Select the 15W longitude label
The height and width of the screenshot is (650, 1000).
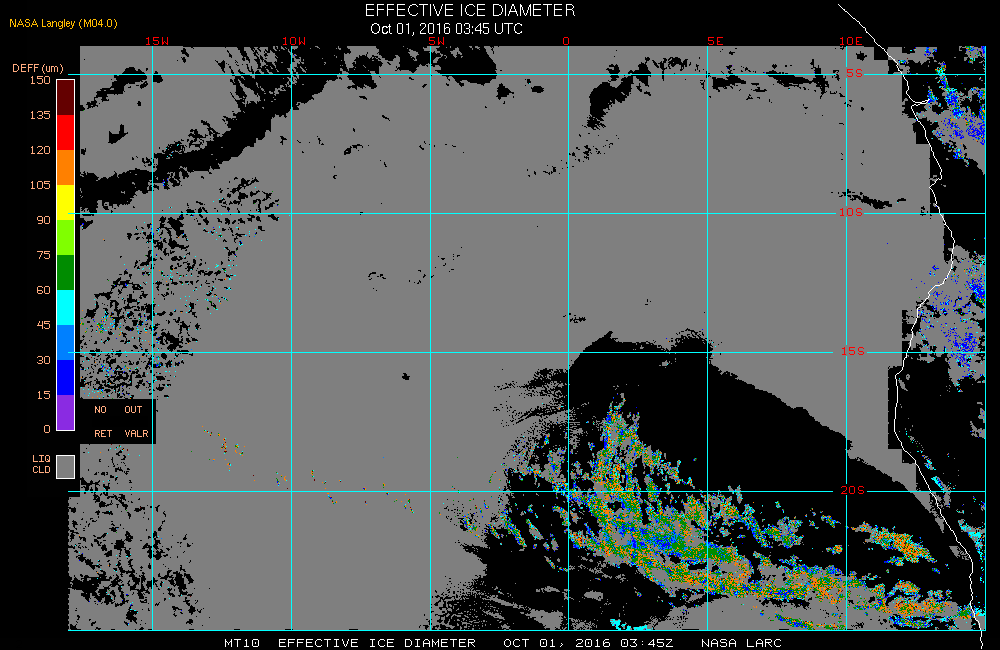(157, 41)
